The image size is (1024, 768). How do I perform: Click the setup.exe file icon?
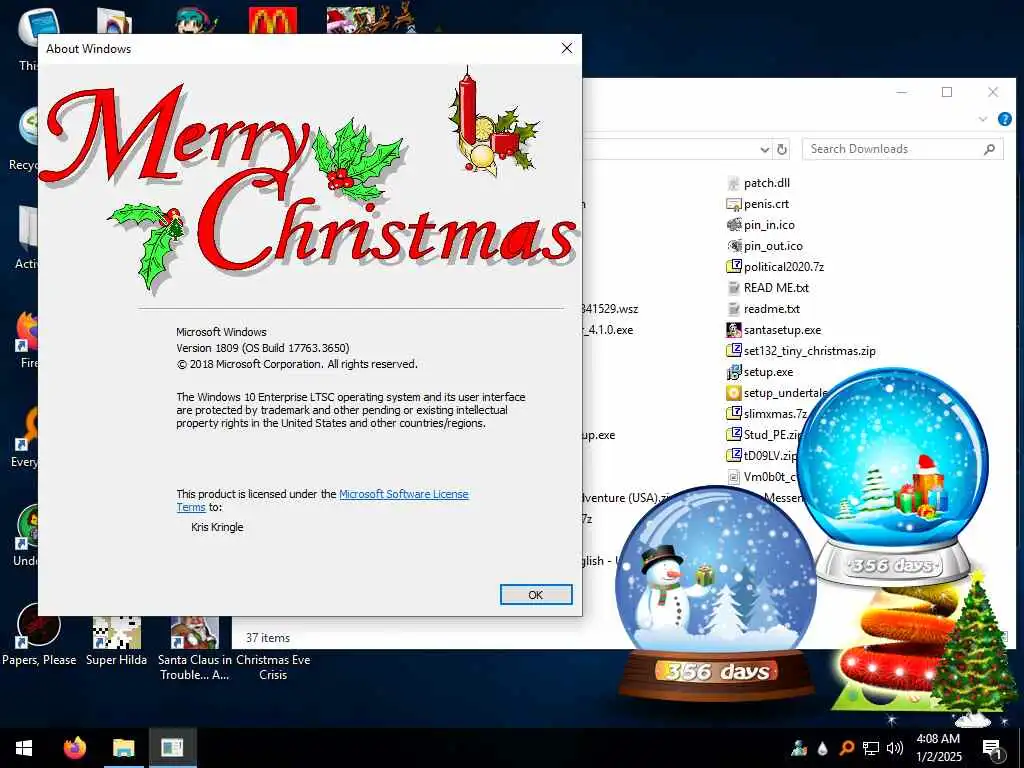(734, 372)
